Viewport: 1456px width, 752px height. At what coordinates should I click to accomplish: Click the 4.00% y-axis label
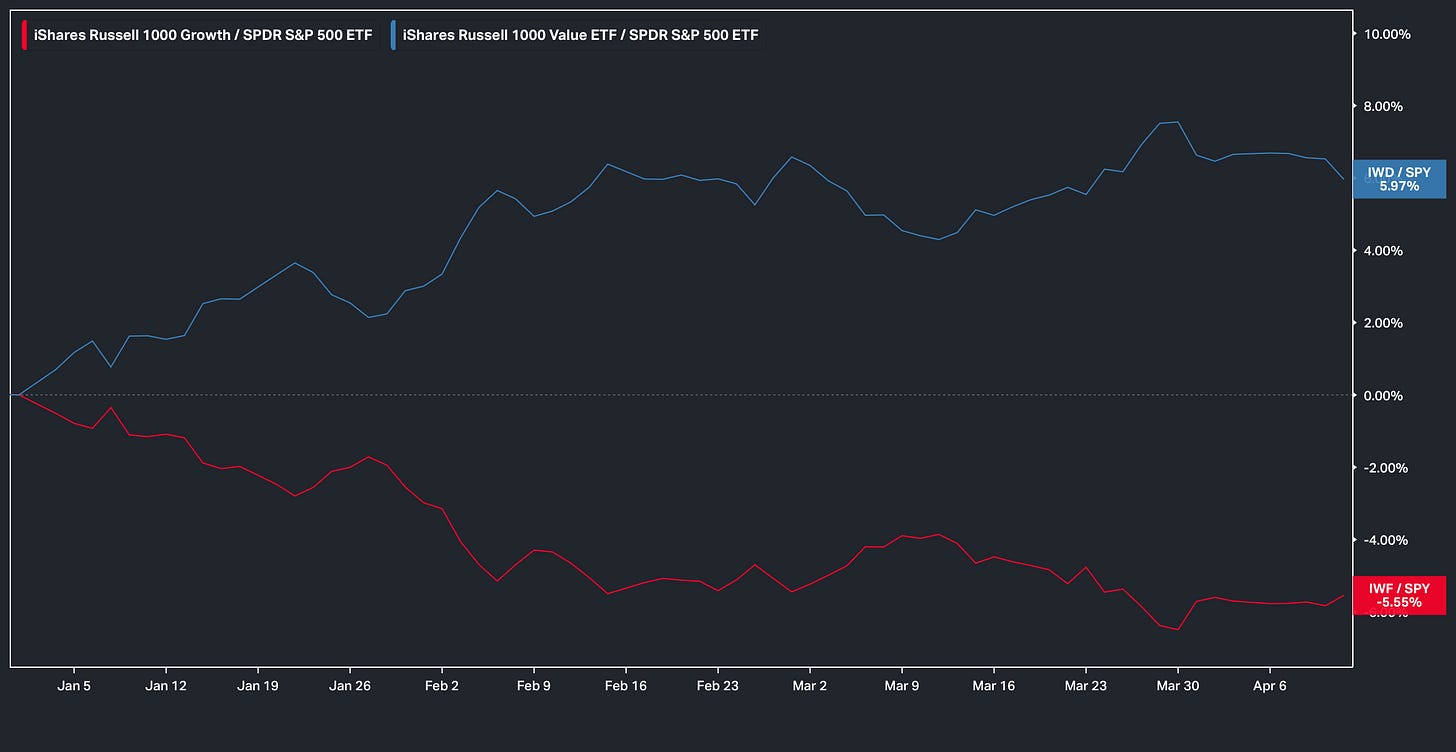(x=1385, y=251)
